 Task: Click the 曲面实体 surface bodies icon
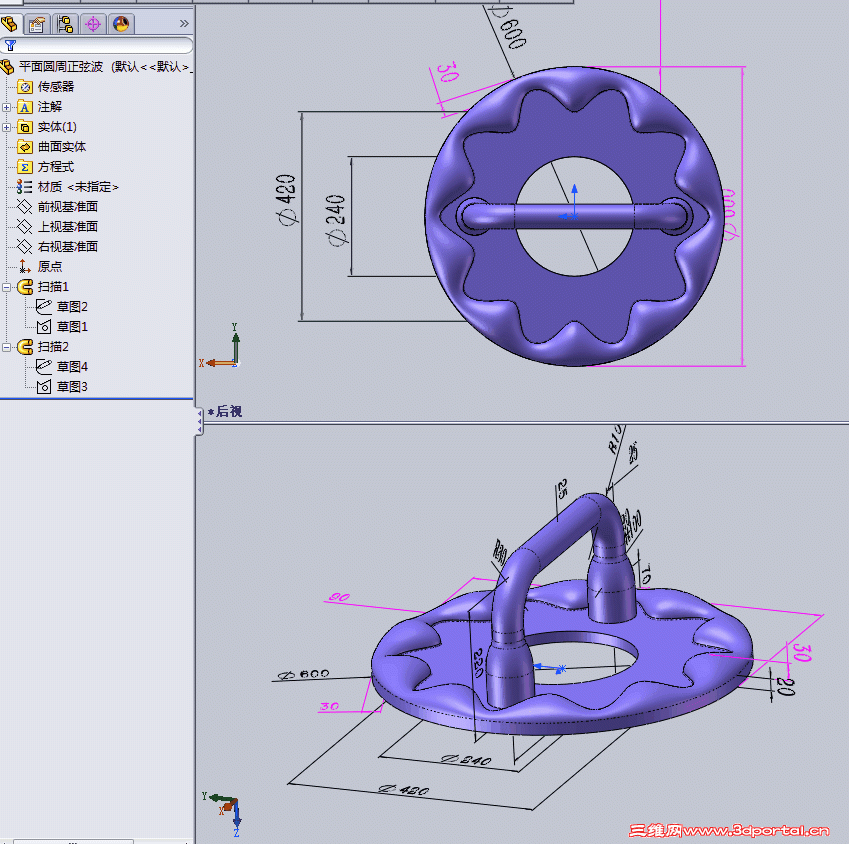tap(25, 147)
